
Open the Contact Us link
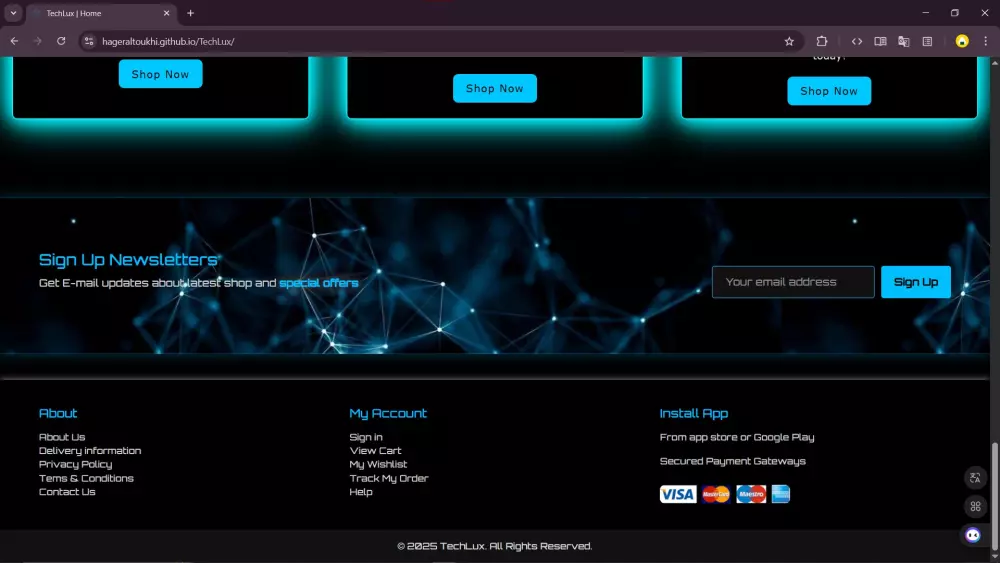(67, 492)
